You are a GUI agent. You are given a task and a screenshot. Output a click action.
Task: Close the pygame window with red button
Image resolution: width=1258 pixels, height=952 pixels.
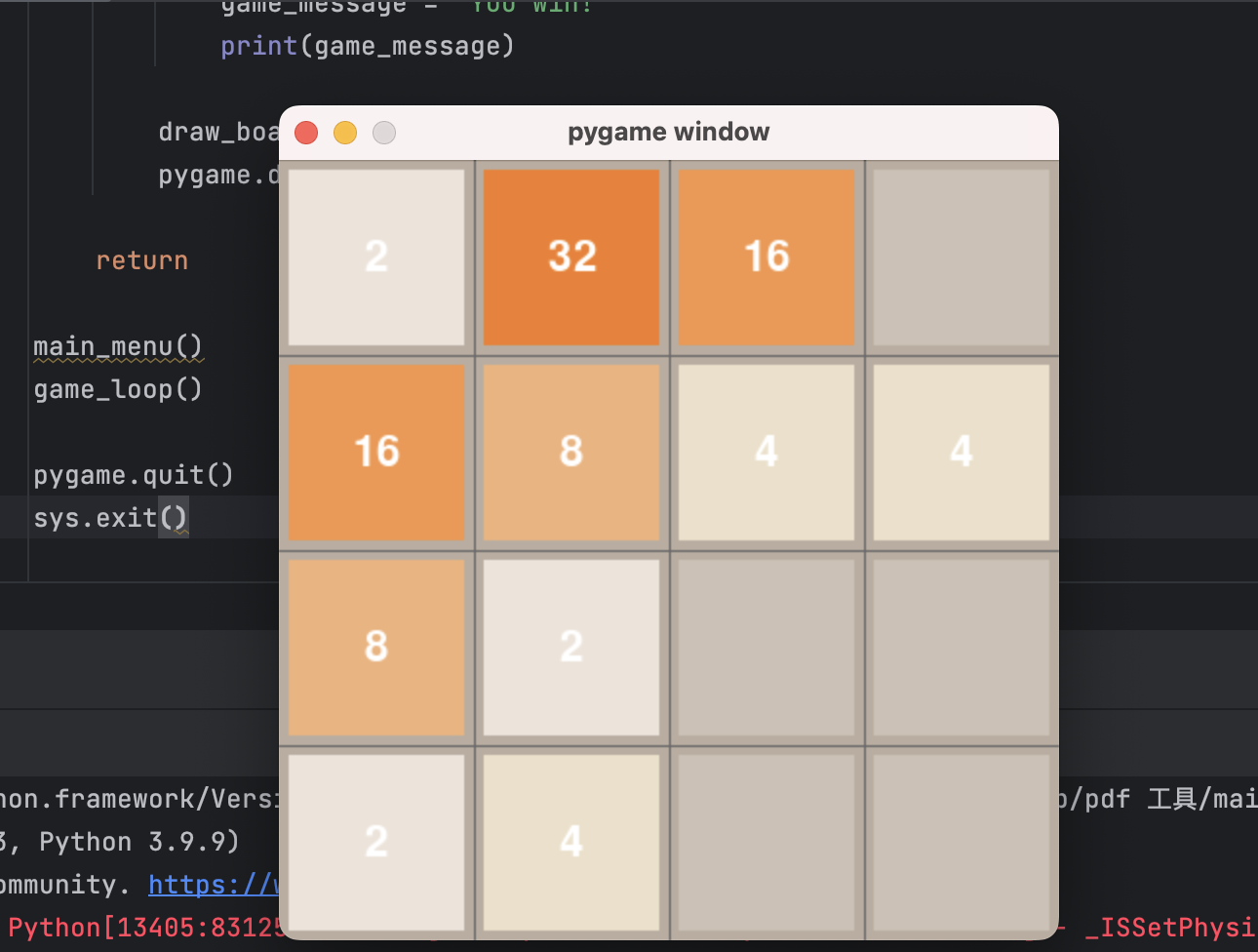coord(306,133)
